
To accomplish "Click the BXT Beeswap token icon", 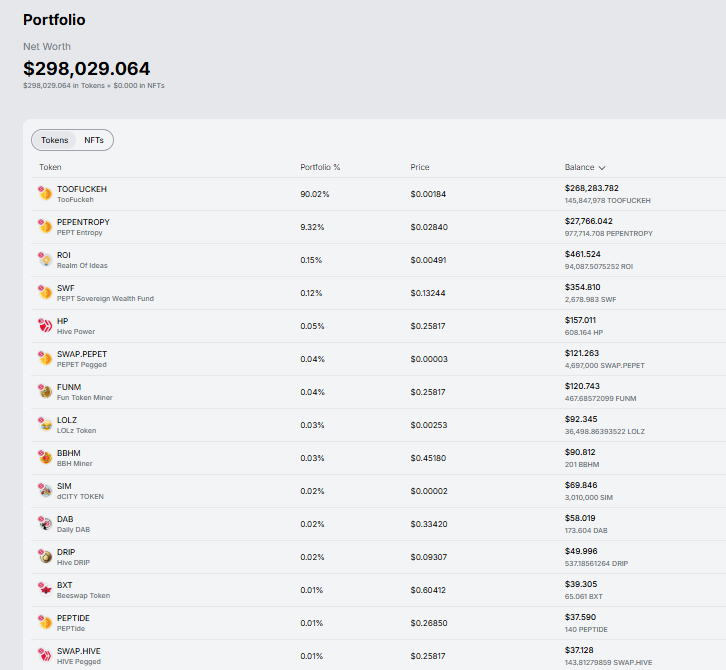I will click(x=45, y=589).
